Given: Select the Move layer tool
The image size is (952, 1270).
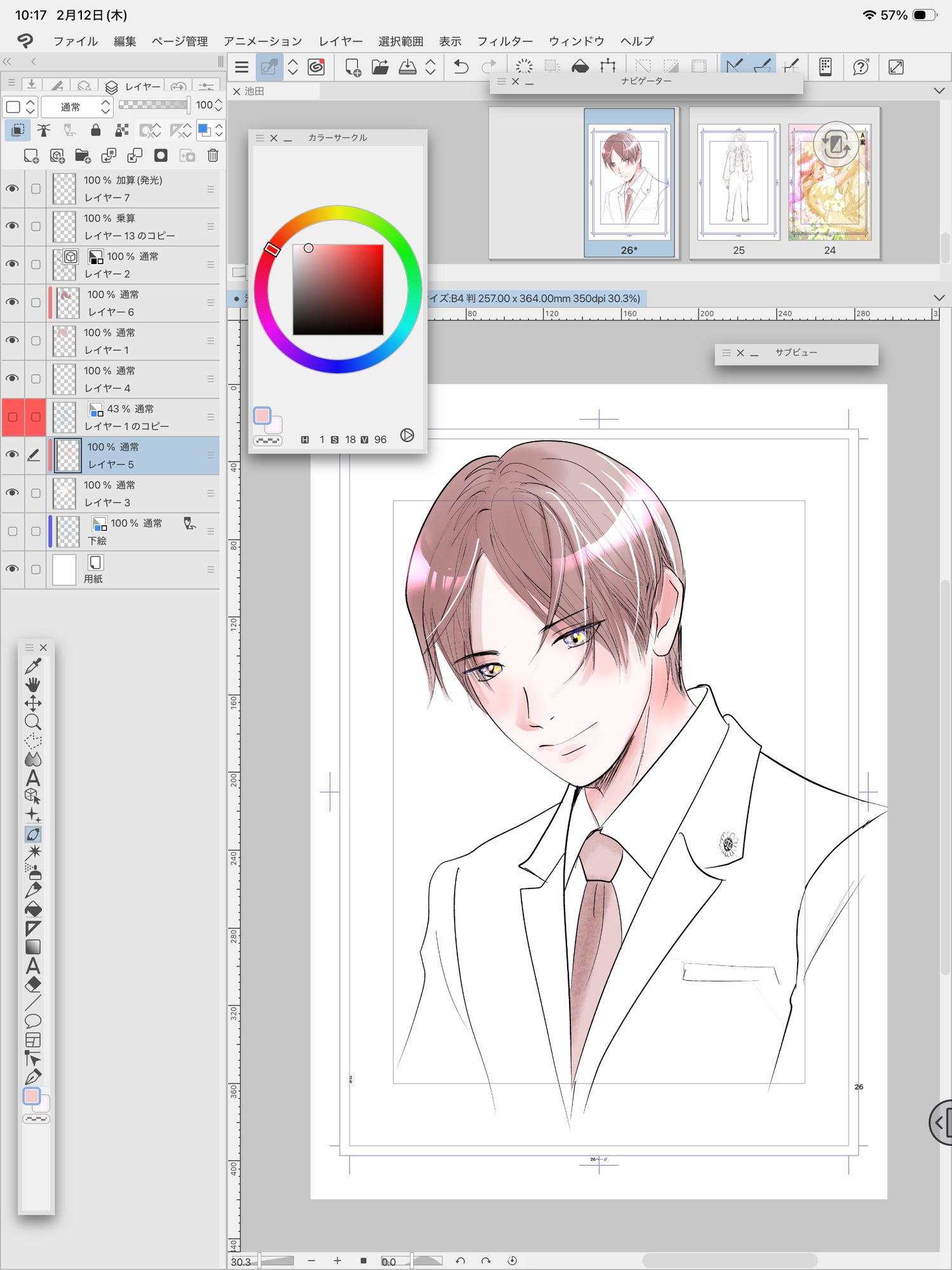Looking at the screenshot, I should tap(33, 704).
